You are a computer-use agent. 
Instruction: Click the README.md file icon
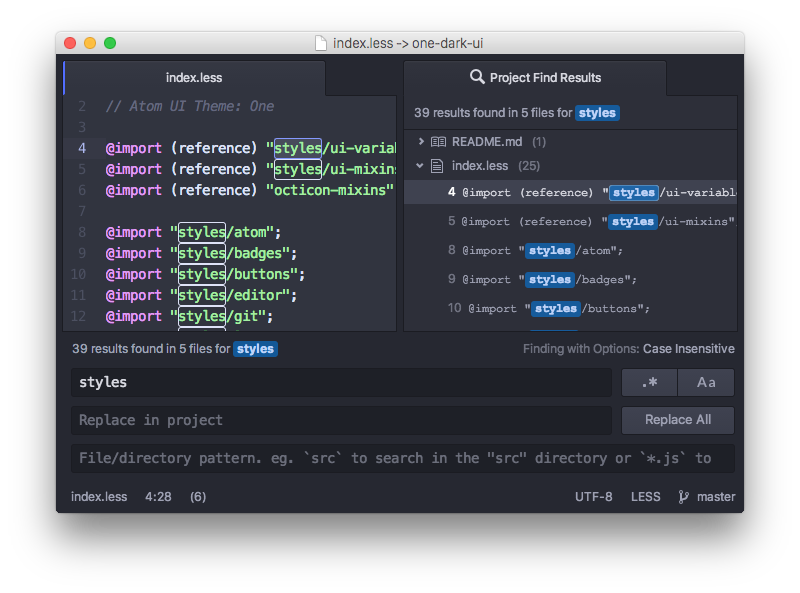437,142
